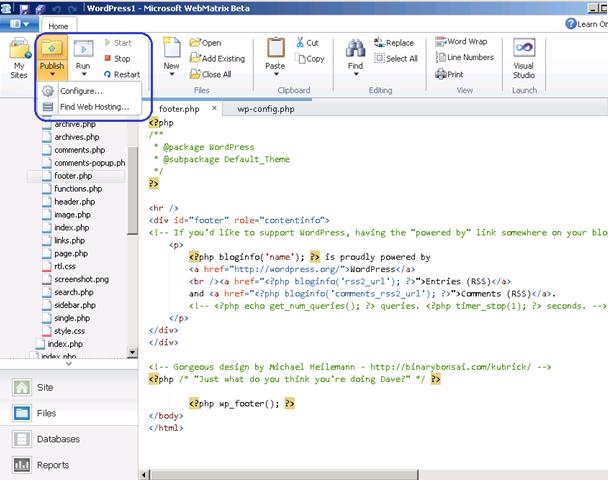Viewport: 608px width, 480px height.
Task: Collapse the file tree pane chevron
Action: pyautogui.click(x=69, y=364)
